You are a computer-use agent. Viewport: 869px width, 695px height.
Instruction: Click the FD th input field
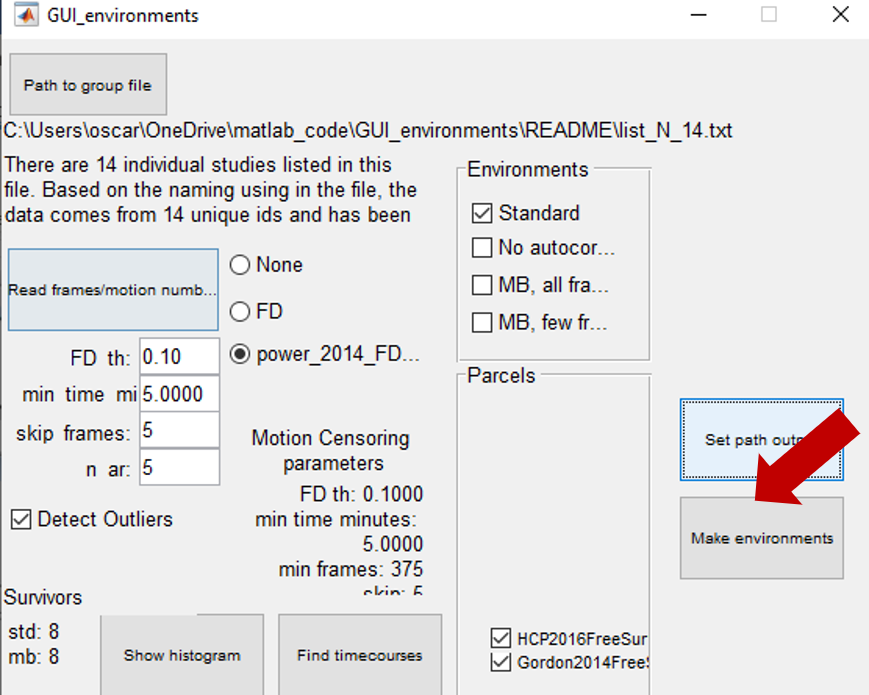180,357
